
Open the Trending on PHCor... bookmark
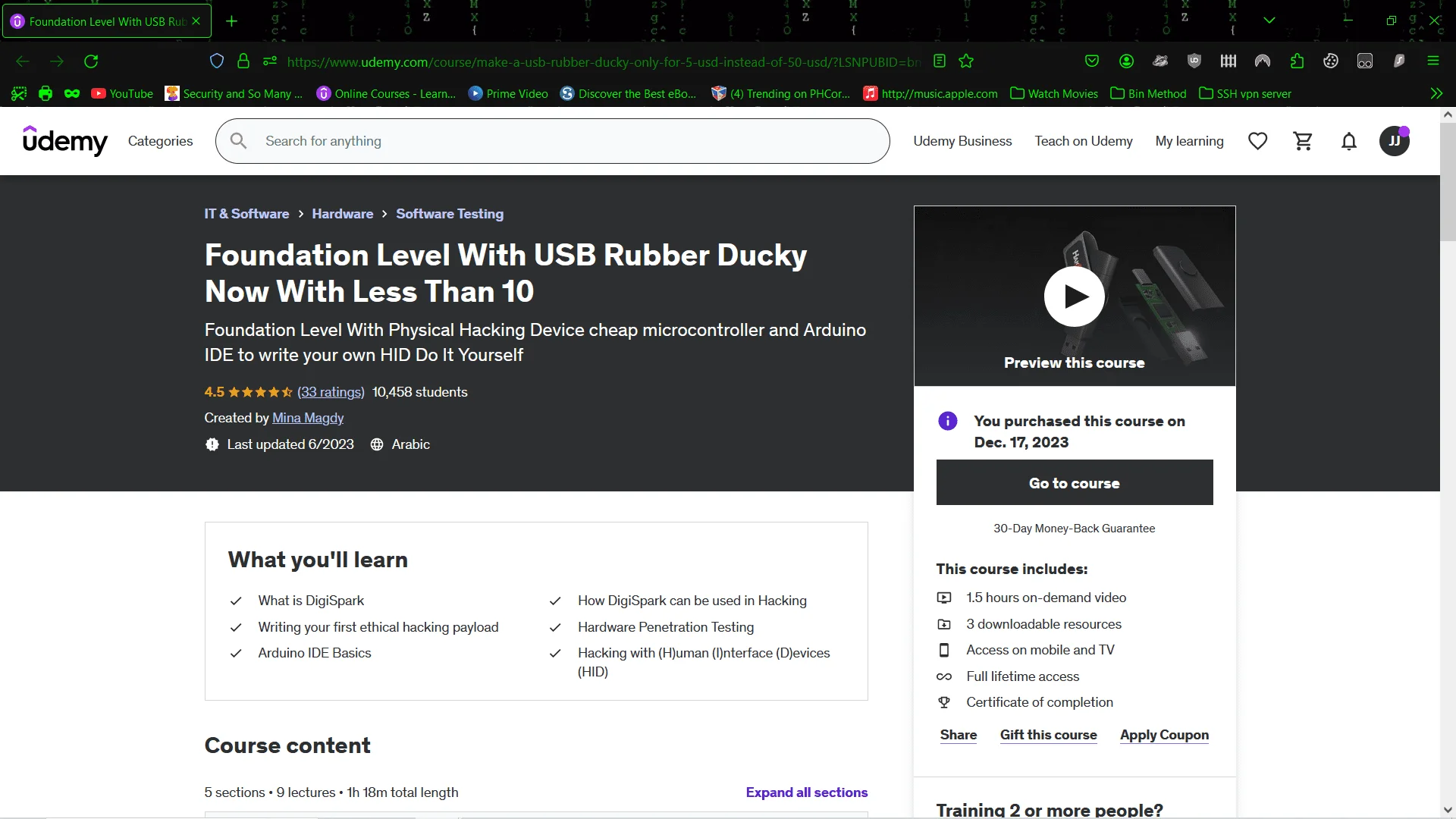click(780, 93)
